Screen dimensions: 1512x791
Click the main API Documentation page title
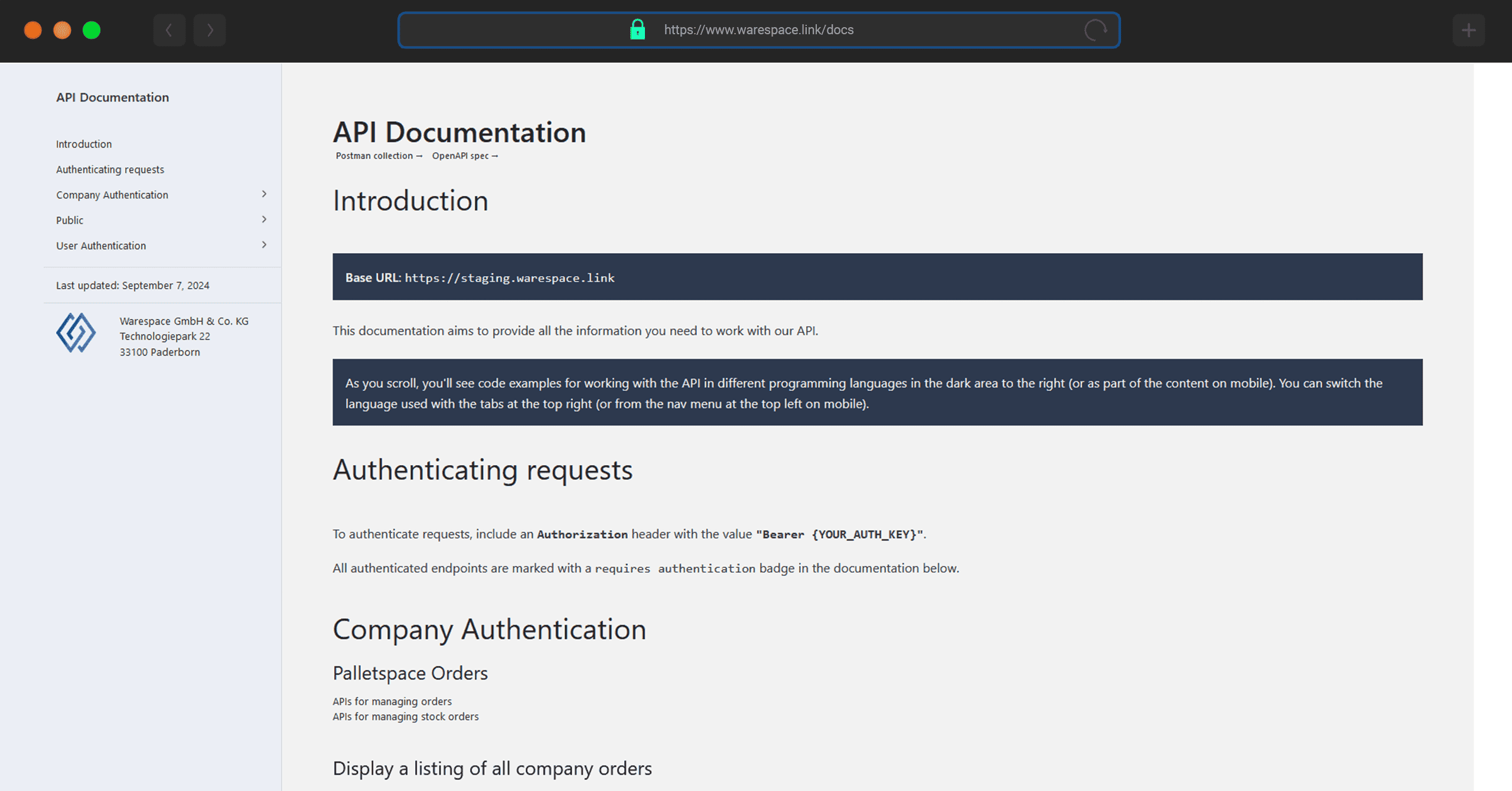460,132
